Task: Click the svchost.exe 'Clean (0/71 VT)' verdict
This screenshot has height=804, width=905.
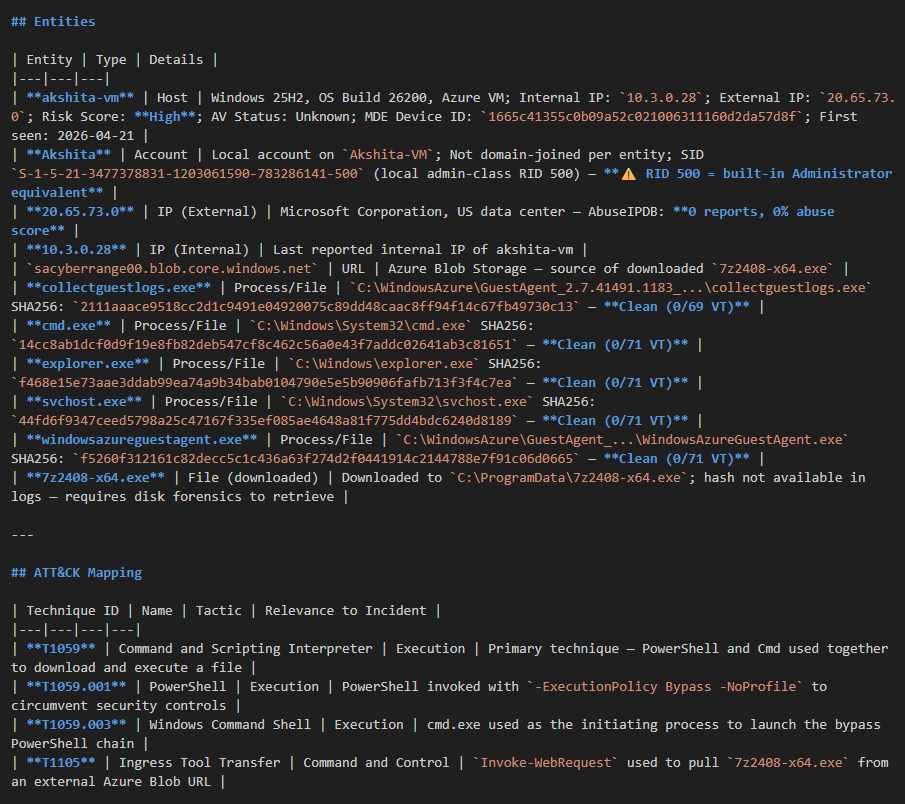Action: pos(615,422)
